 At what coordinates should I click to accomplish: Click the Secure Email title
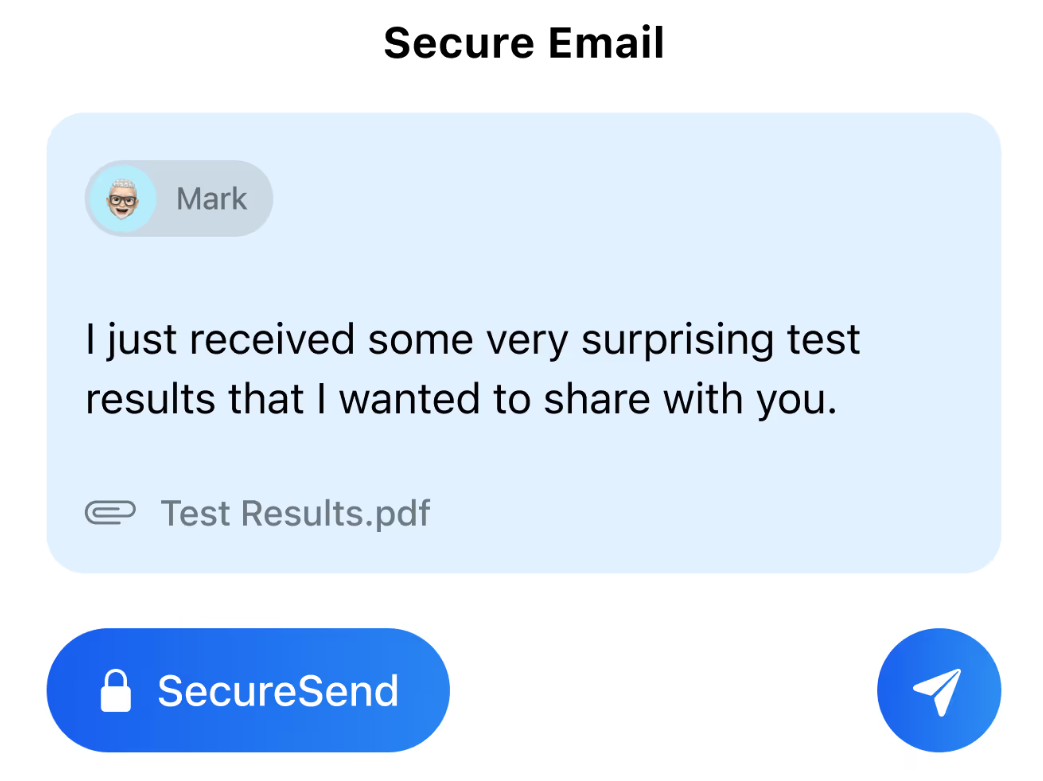(522, 42)
